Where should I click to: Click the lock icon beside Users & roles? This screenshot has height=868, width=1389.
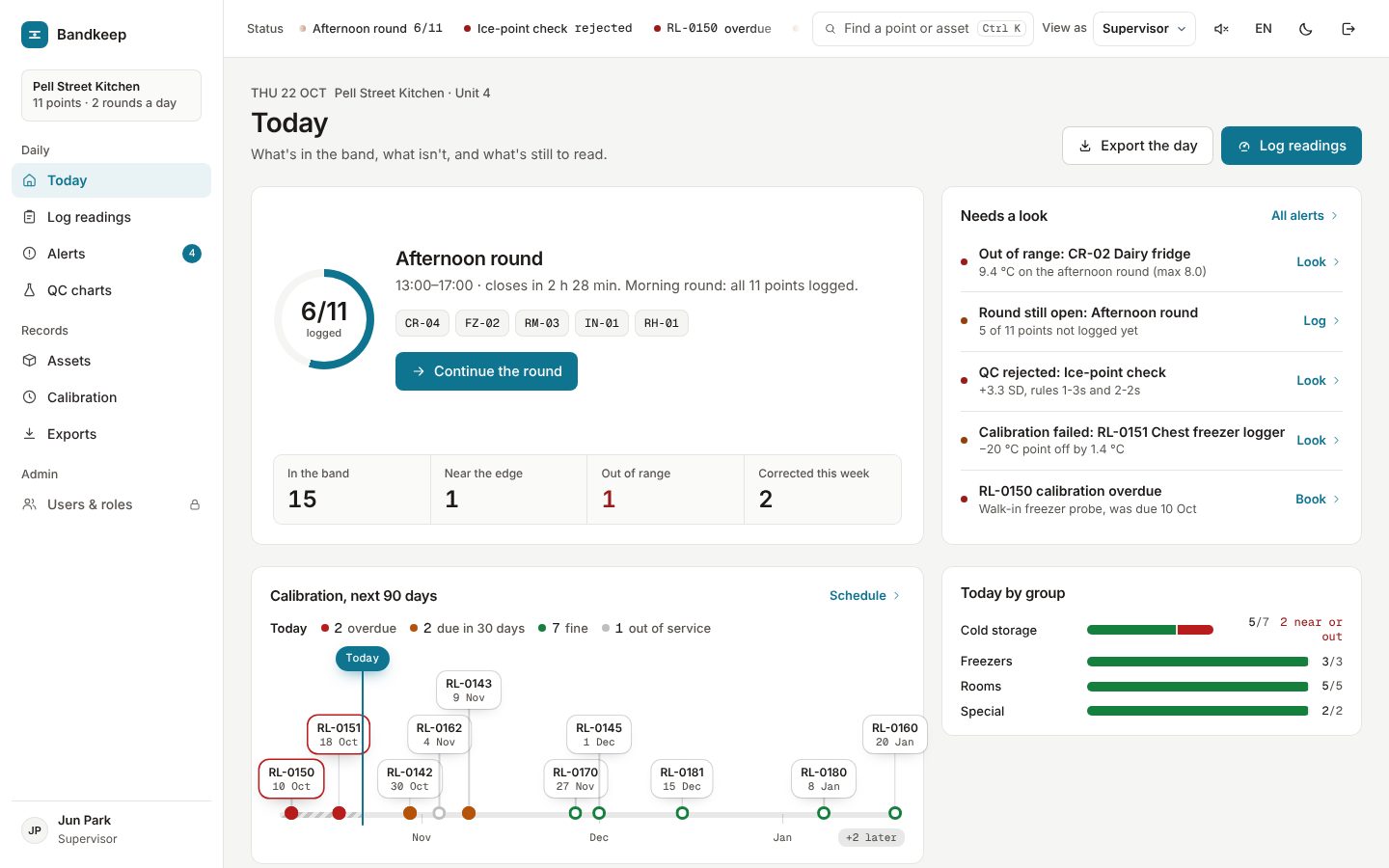click(x=195, y=504)
